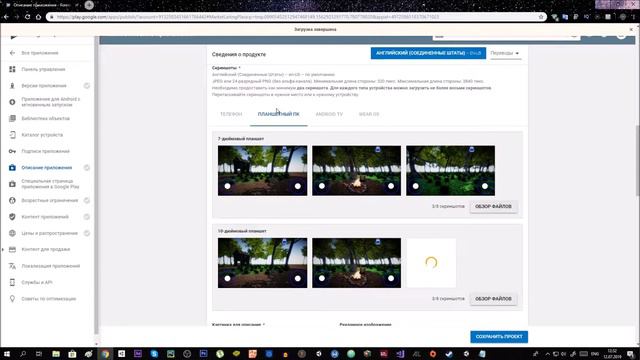Click the browser Home icon
Screen dimensions: 640x360
38,17
